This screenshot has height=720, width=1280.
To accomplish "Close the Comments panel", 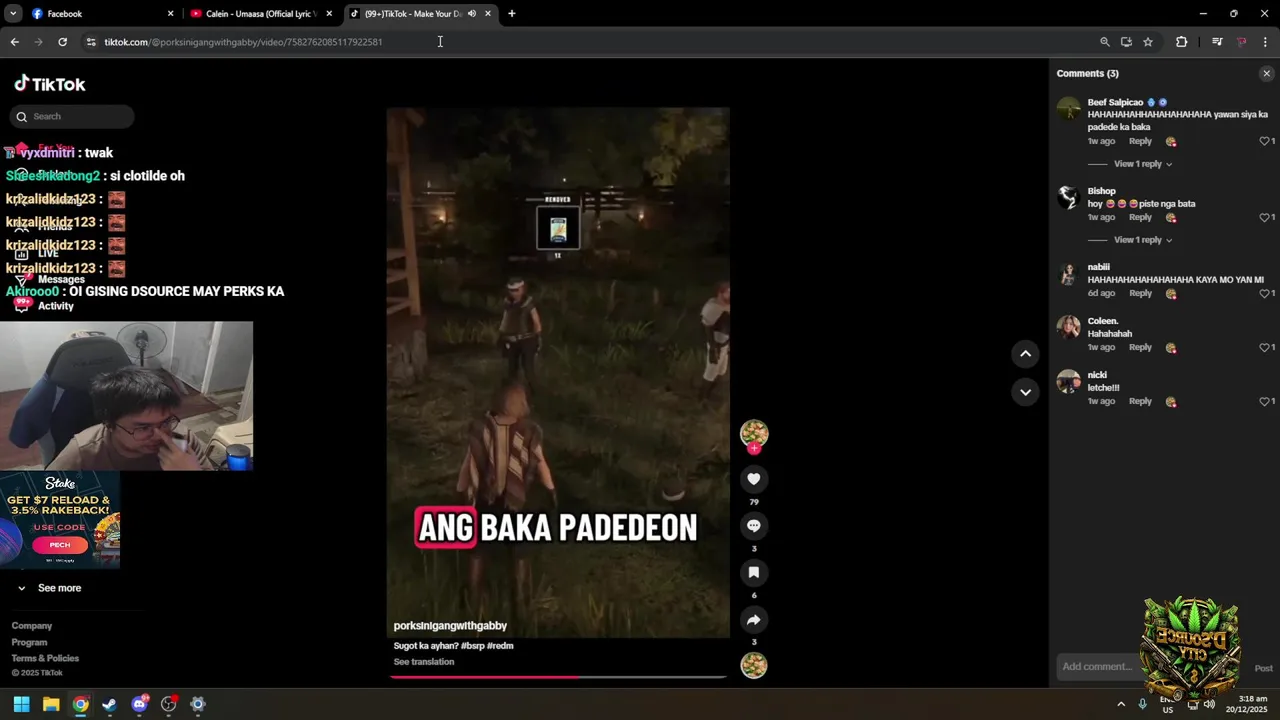I will 1266,73.
